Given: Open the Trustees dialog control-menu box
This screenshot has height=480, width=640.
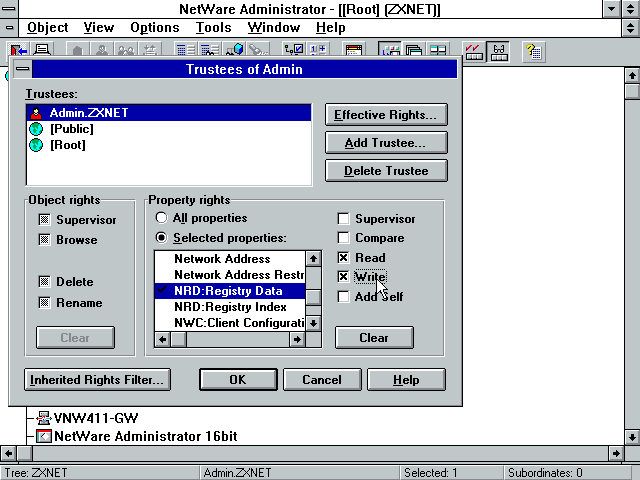Looking at the screenshot, I should (x=20, y=69).
